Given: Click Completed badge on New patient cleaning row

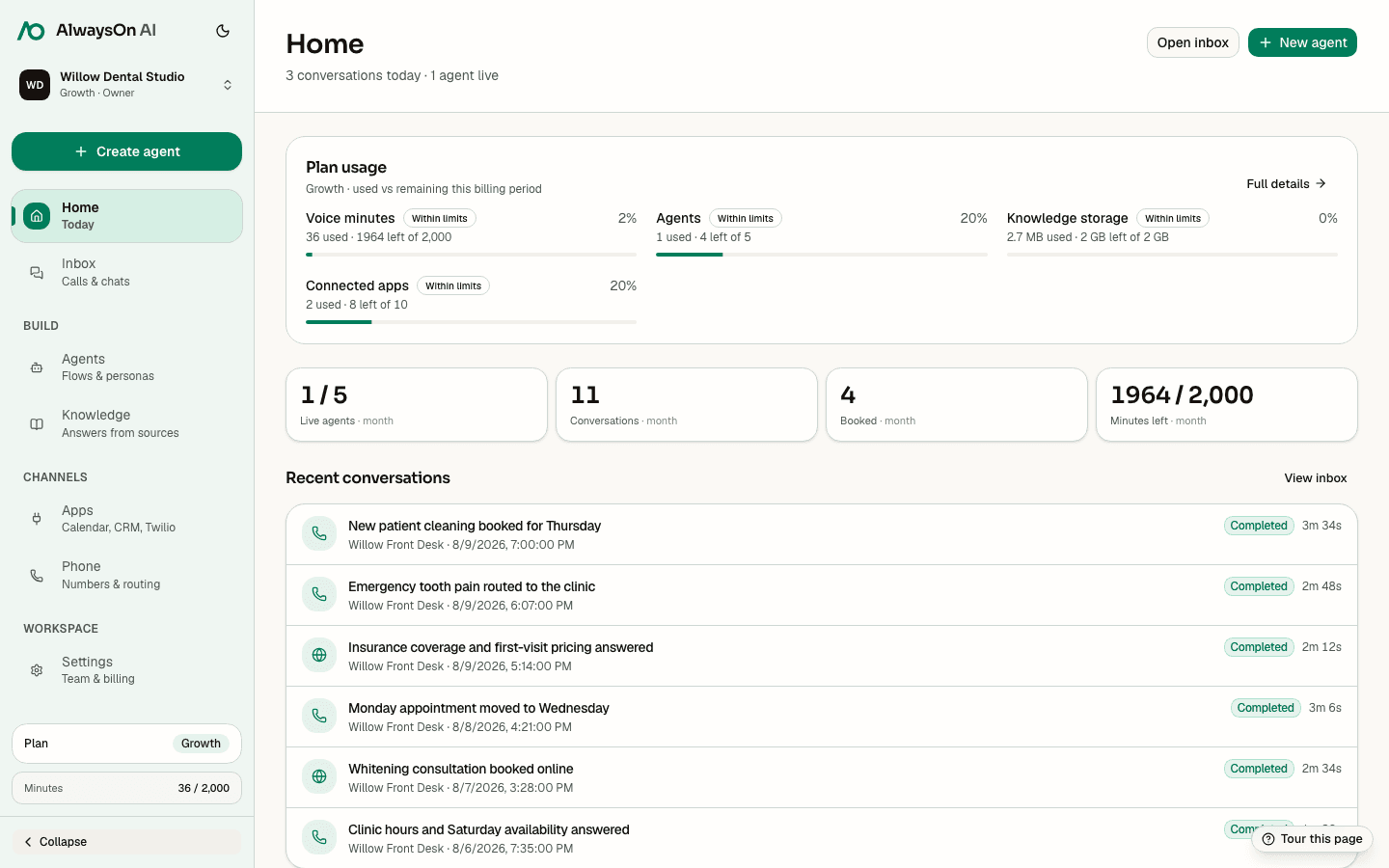Looking at the screenshot, I should (1259, 526).
